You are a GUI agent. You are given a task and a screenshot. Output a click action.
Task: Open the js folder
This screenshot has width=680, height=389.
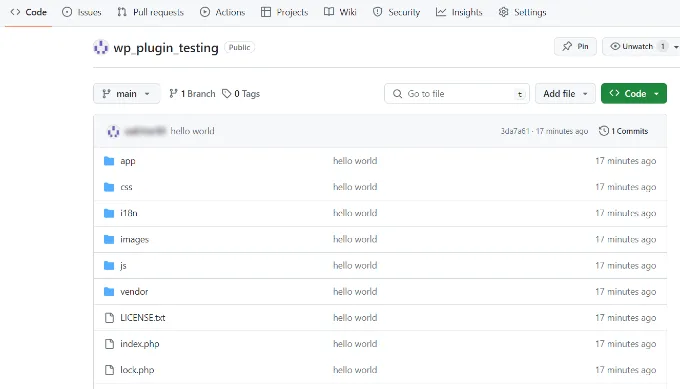click(x=123, y=265)
